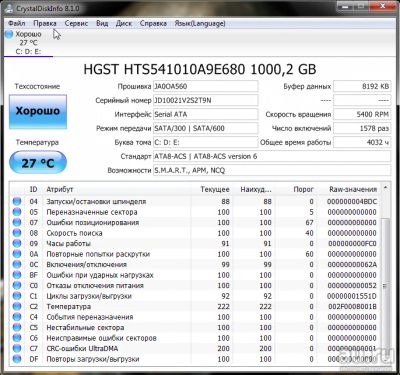Screen dimensions: 400x375
Task: Click status icon for attribute C6
Action: (x=17, y=338)
